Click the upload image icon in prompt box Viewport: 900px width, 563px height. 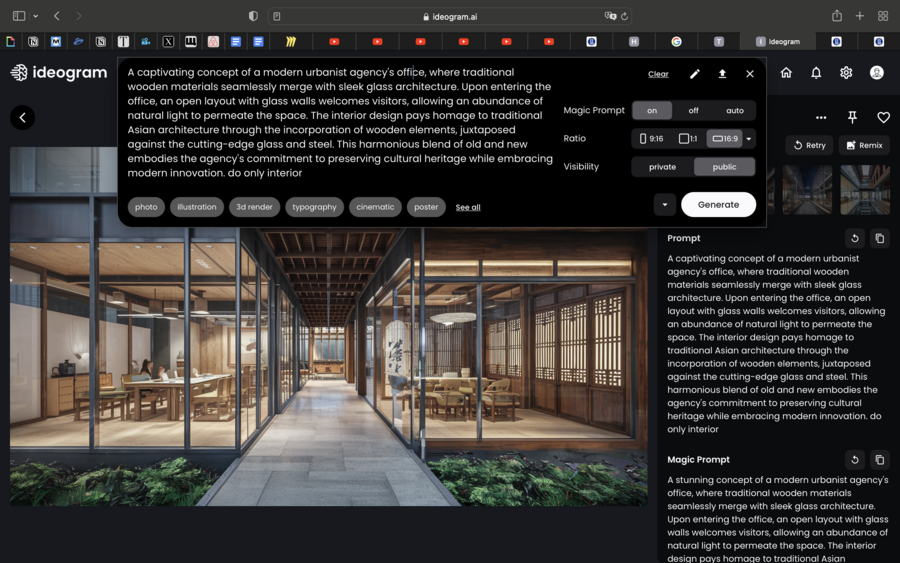(x=722, y=73)
